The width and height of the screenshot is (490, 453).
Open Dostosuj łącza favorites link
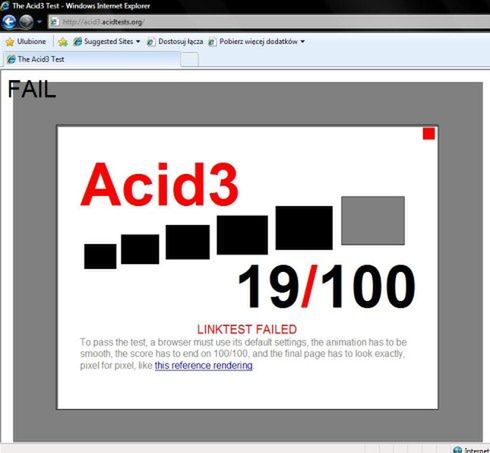(175, 42)
